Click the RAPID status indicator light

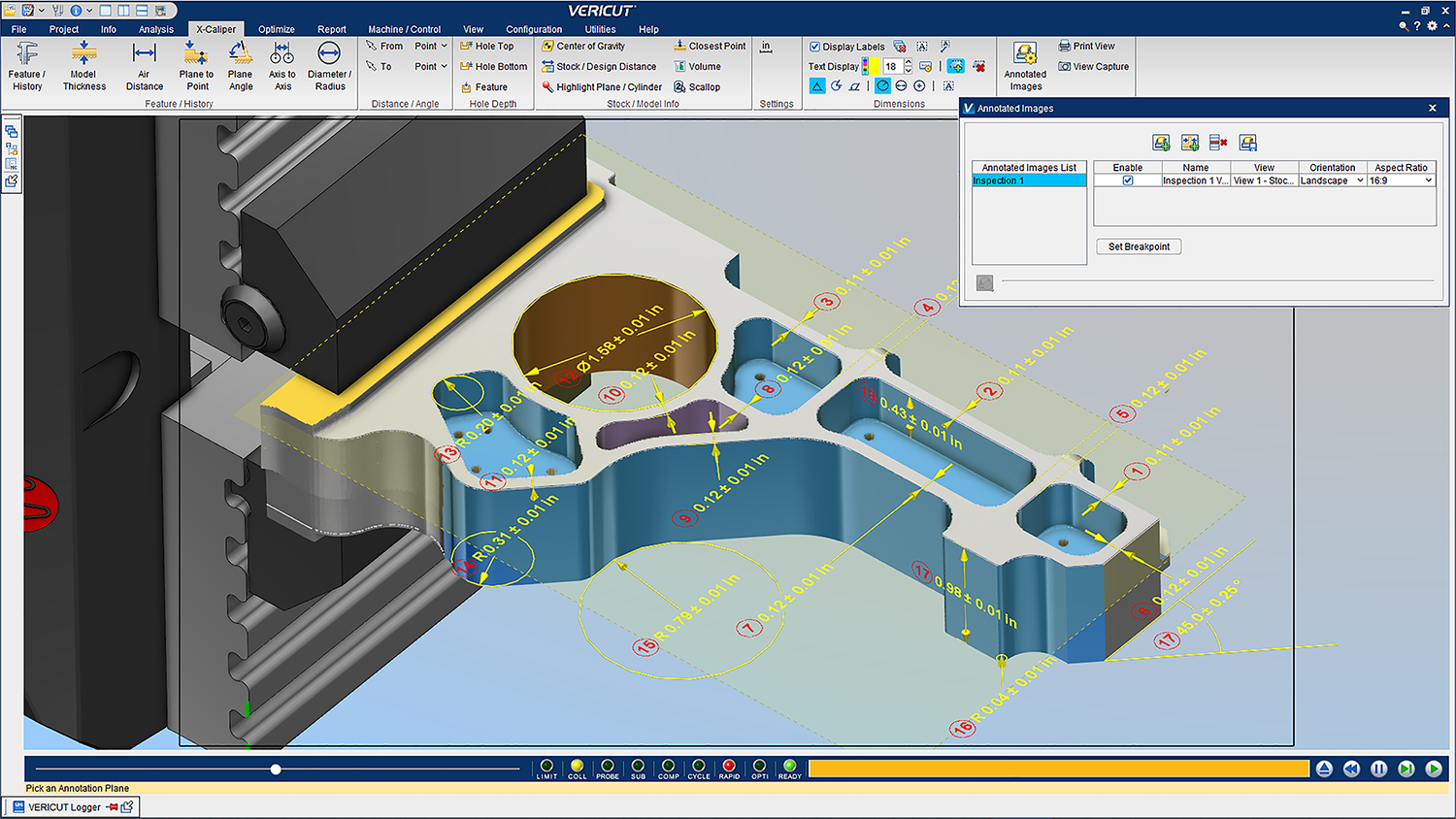(x=729, y=766)
